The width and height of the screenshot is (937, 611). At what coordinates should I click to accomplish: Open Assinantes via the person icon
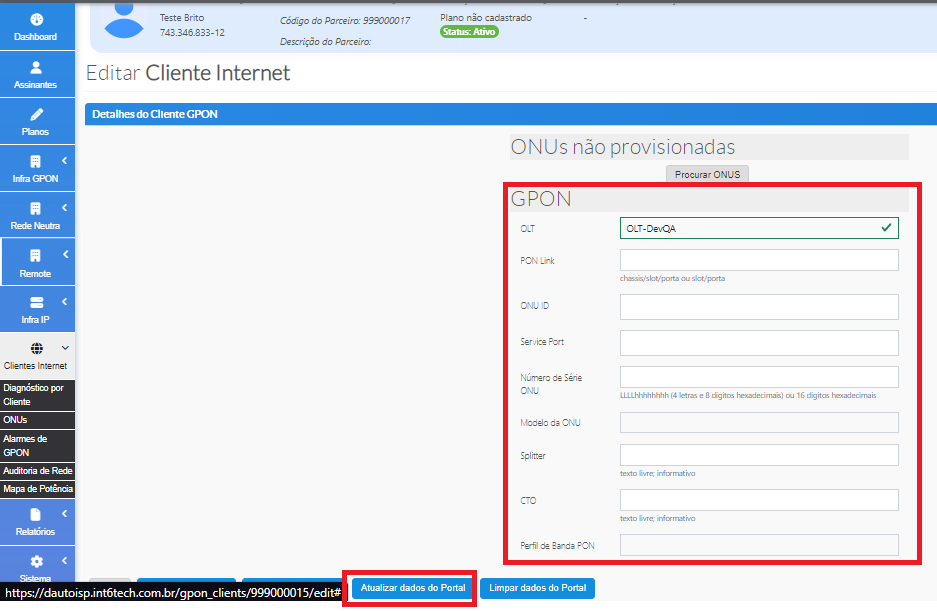(37, 67)
